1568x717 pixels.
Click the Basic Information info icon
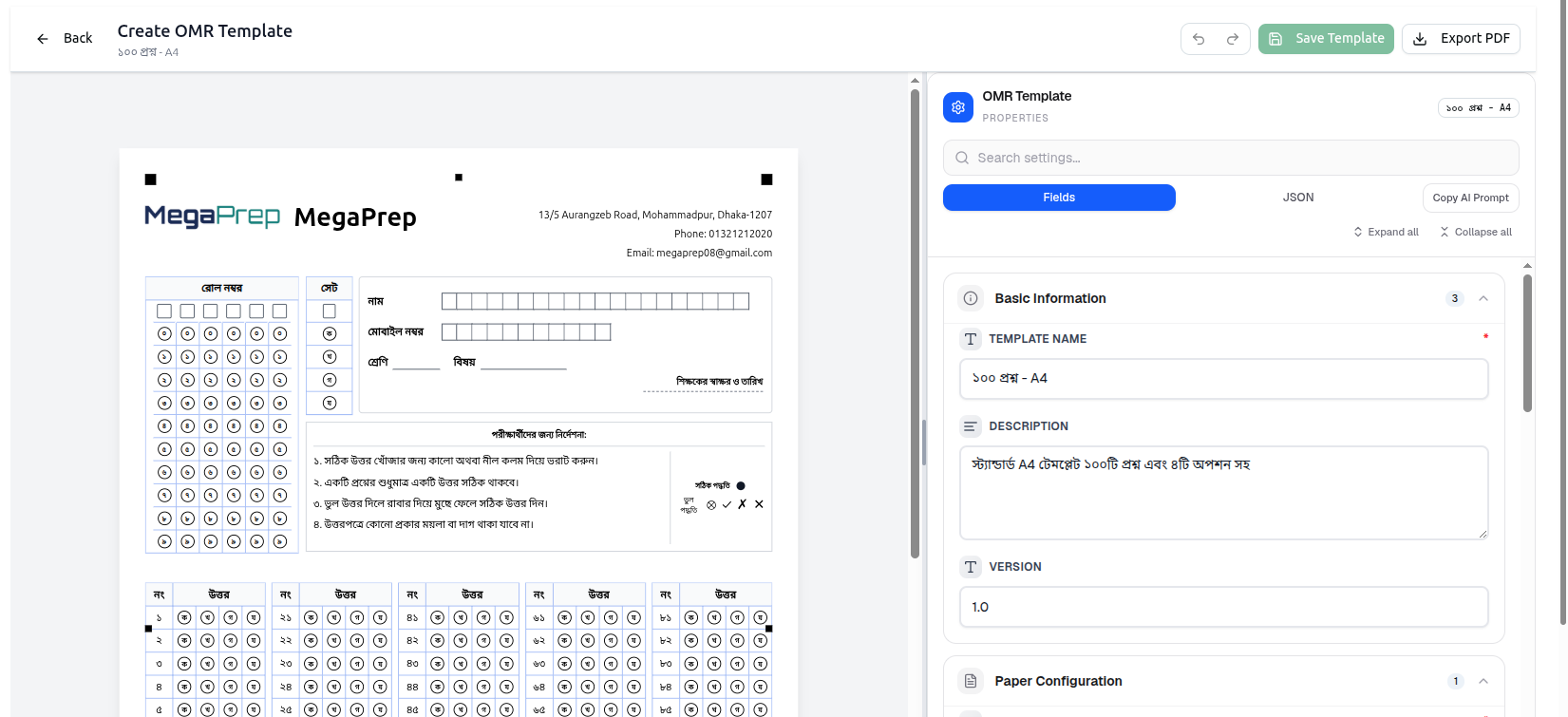click(x=971, y=298)
